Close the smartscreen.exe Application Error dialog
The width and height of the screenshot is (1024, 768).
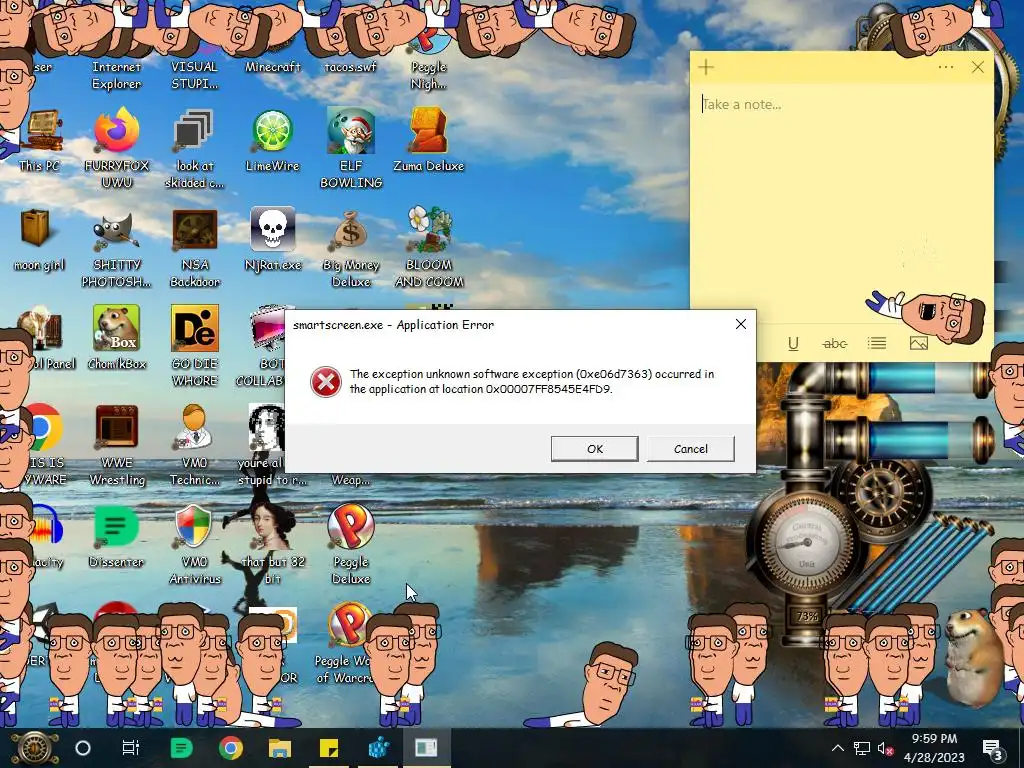click(x=741, y=324)
